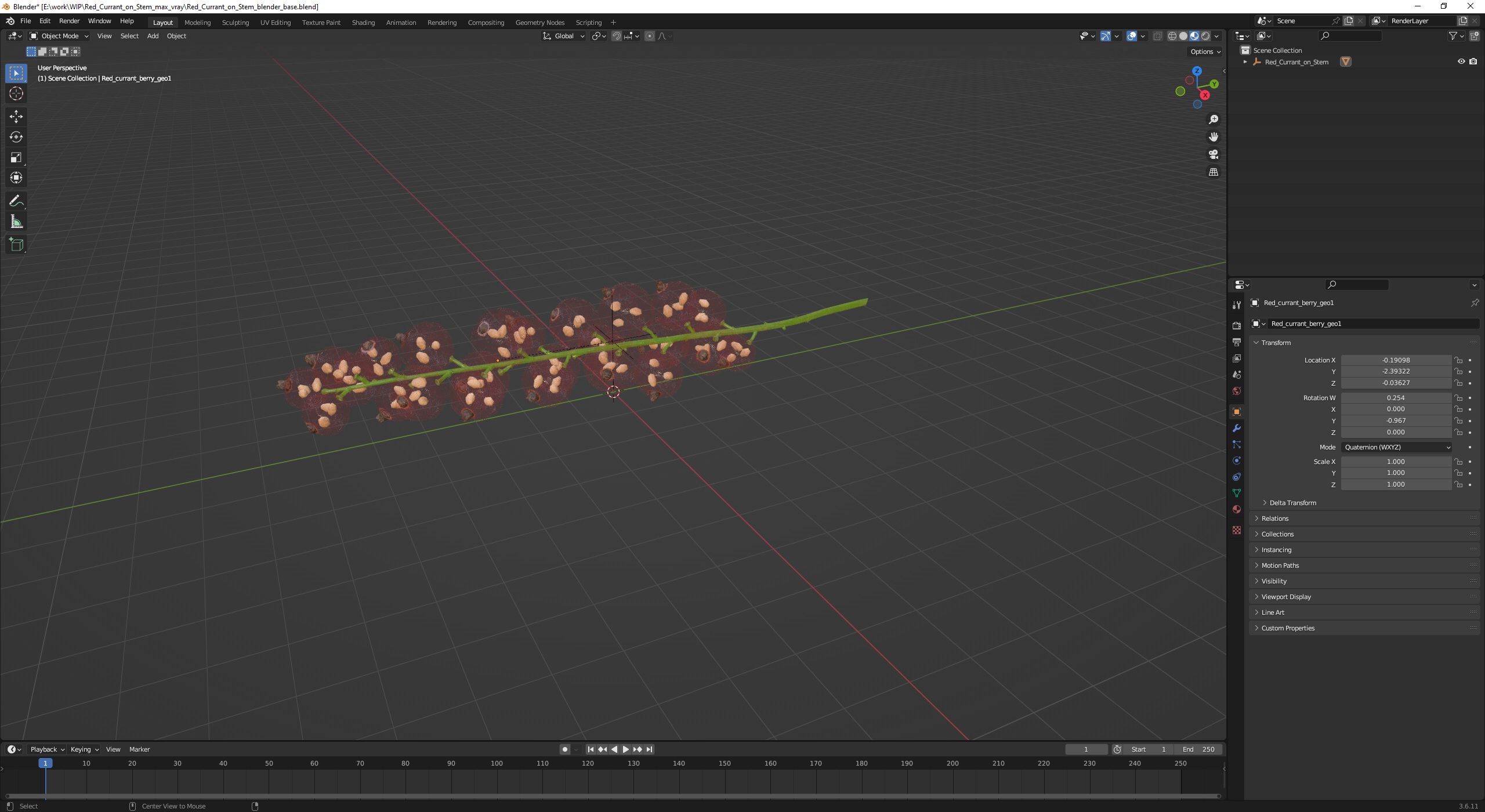Open Object Data properties tab
1485x812 pixels.
tap(1237, 493)
